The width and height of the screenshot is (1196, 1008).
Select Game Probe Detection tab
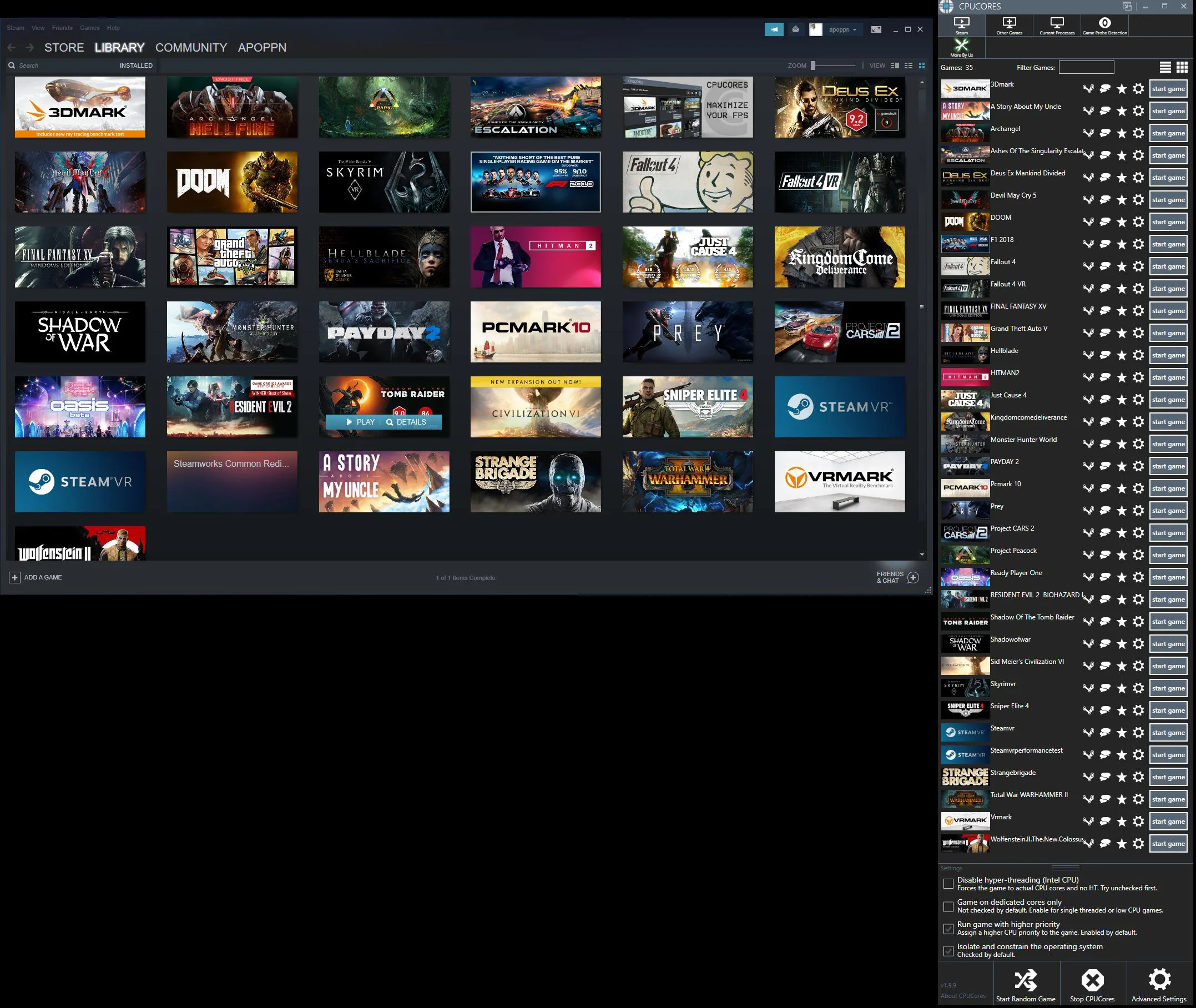click(x=1104, y=26)
